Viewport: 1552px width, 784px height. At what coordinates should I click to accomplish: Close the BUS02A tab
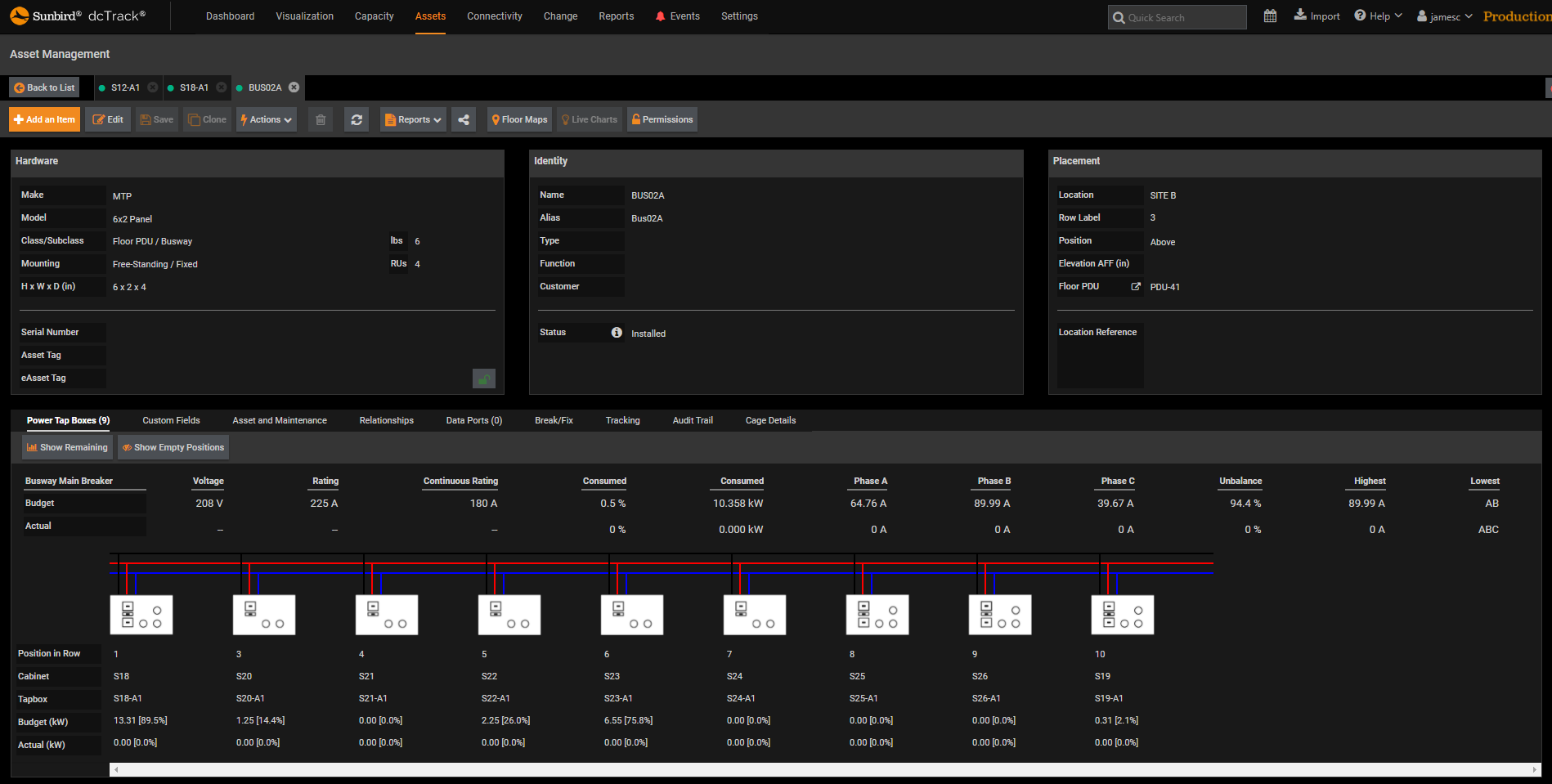point(294,87)
